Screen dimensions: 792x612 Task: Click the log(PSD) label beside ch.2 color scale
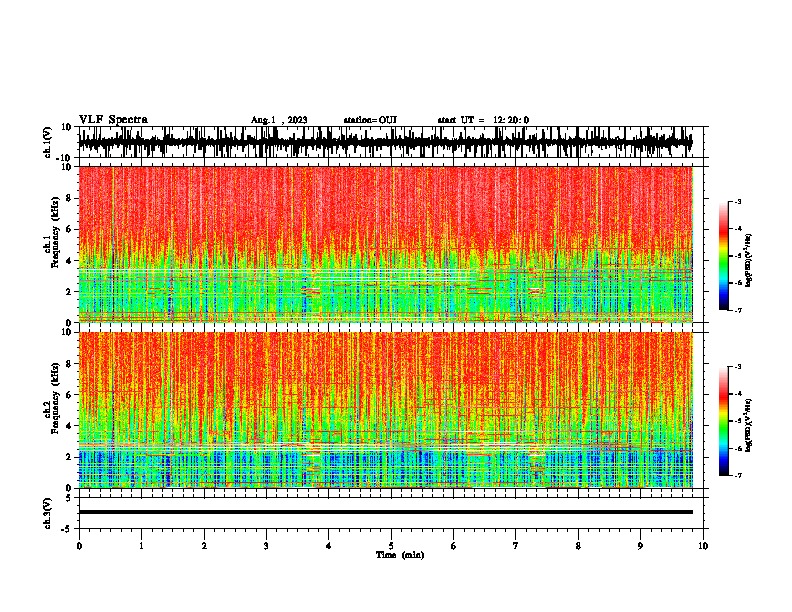coord(748,425)
